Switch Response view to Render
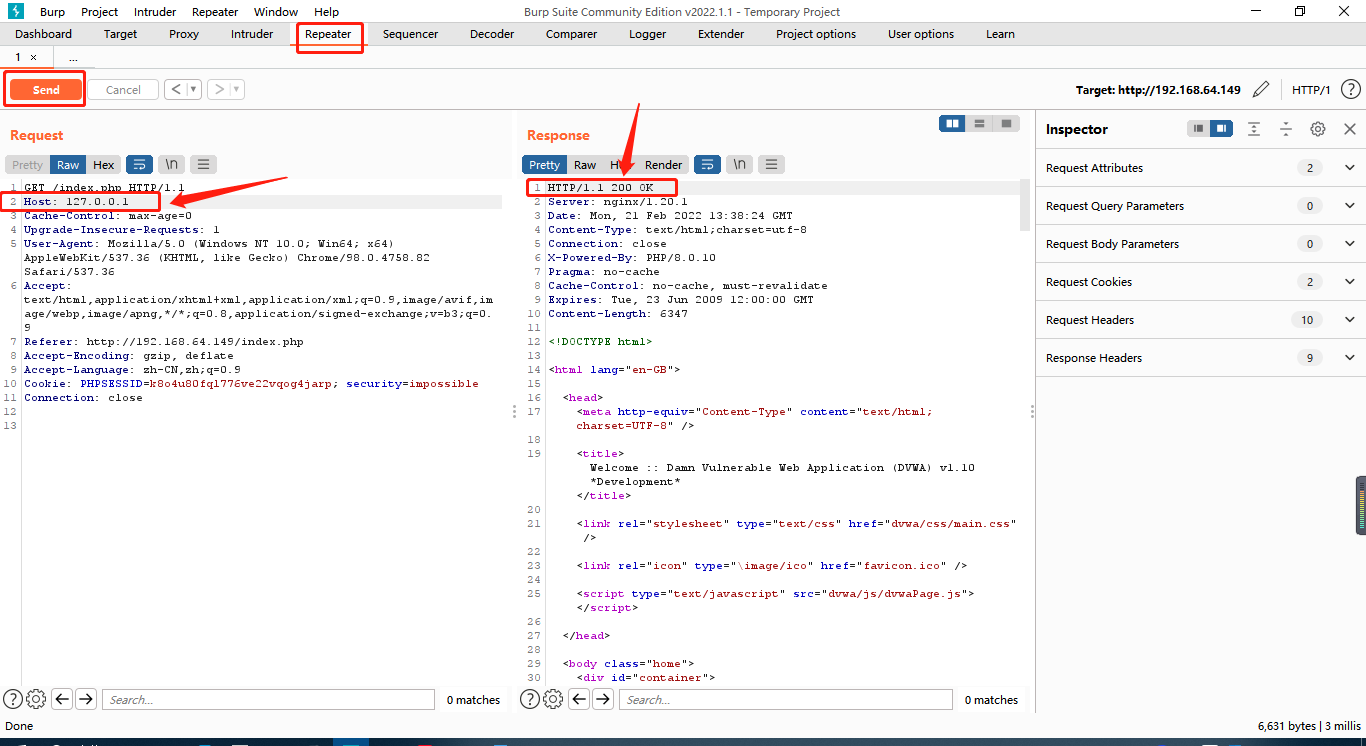The width and height of the screenshot is (1366, 746). tap(664, 165)
